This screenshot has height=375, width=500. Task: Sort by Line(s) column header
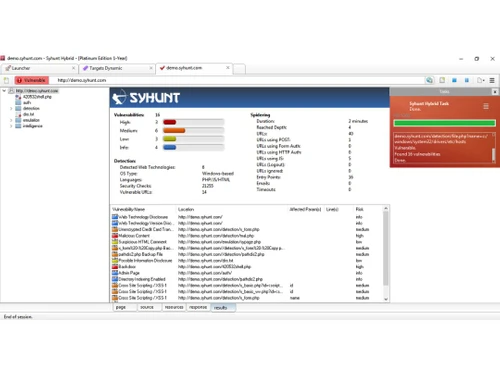click(338, 209)
